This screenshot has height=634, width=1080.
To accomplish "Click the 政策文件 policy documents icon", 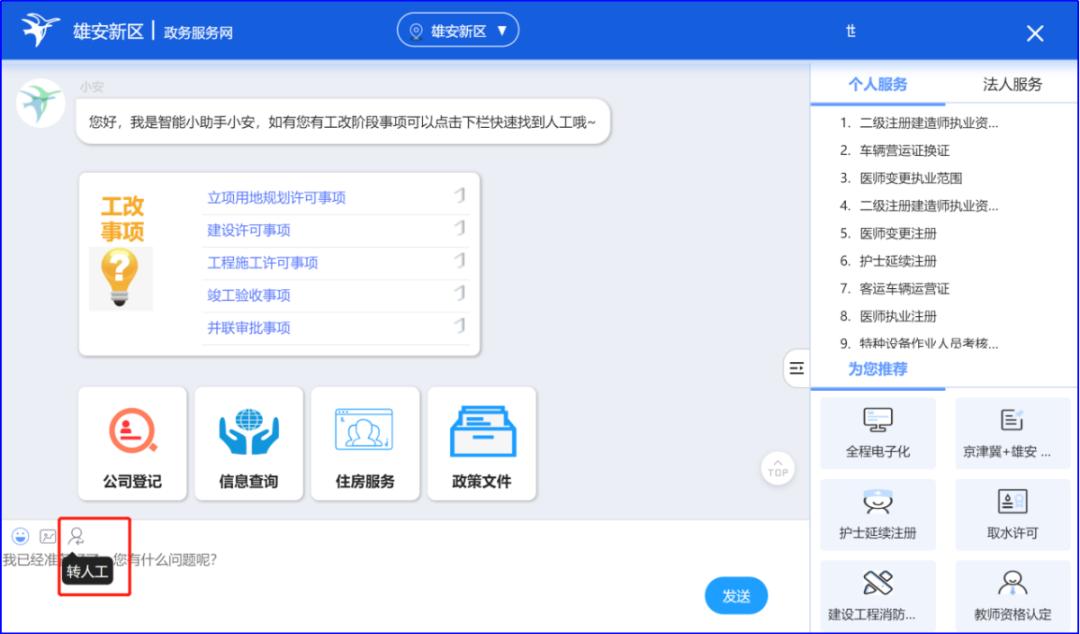I will tap(483, 443).
